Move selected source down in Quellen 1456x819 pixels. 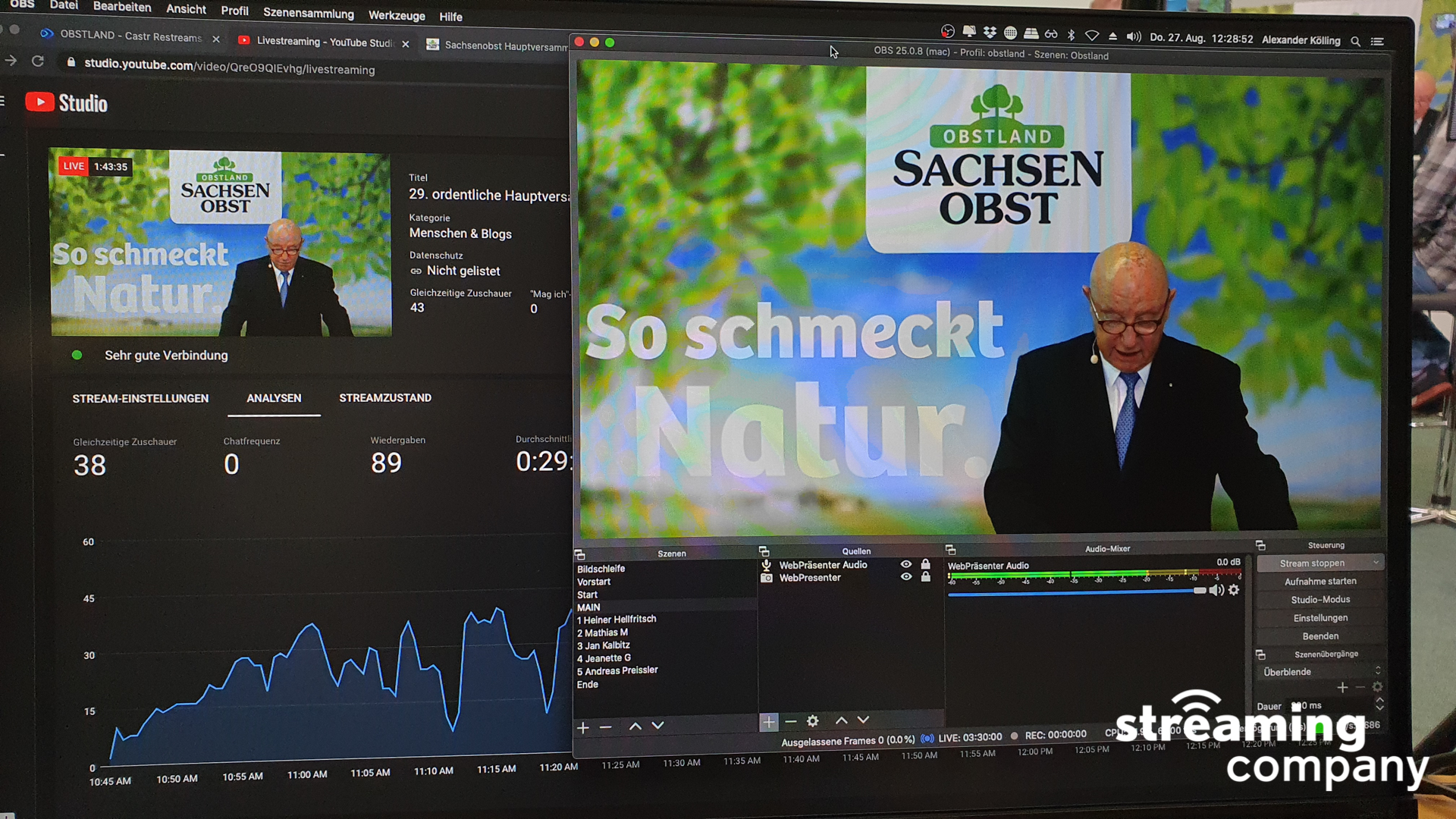tap(863, 720)
